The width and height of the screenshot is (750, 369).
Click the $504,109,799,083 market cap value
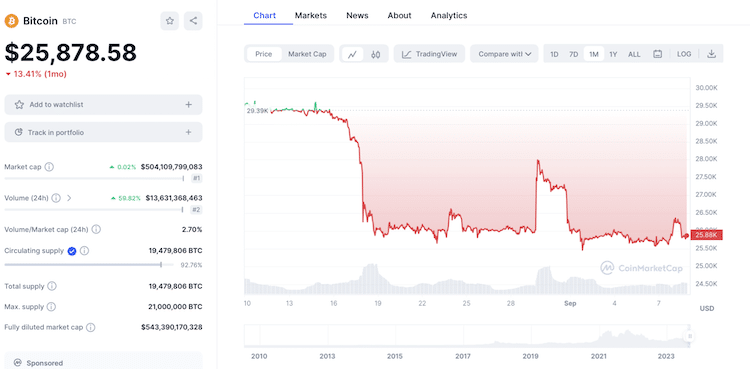tap(171, 167)
